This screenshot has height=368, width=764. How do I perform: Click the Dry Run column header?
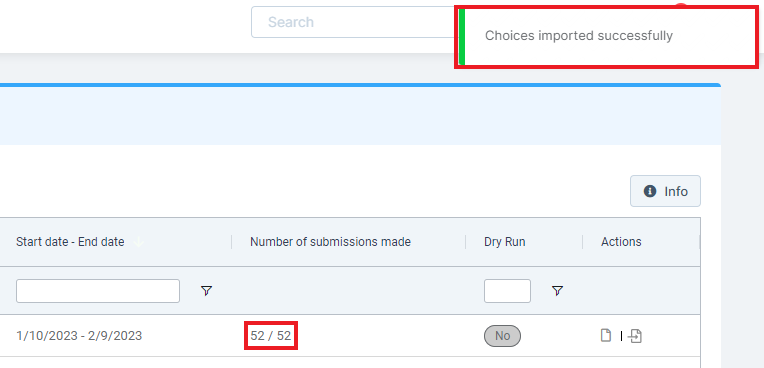pos(504,242)
